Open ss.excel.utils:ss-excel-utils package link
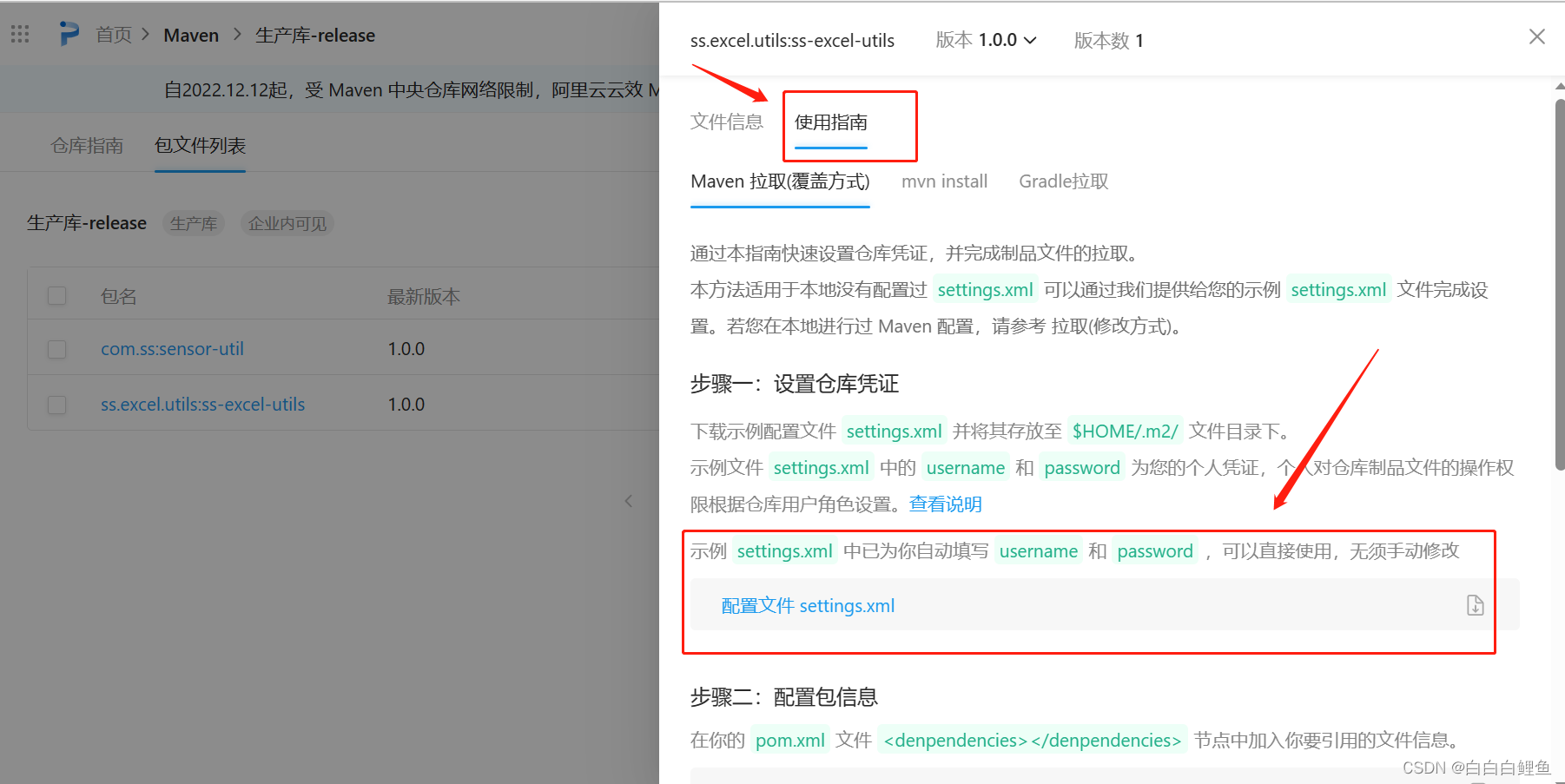1565x784 pixels. click(x=202, y=405)
